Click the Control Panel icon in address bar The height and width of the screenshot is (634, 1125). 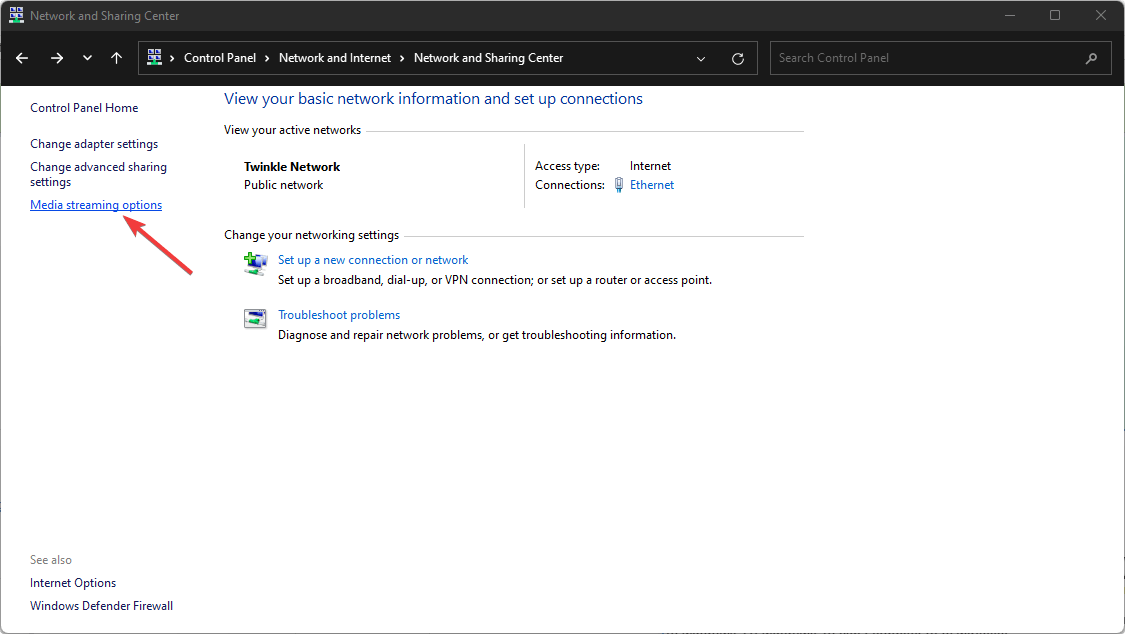point(155,58)
